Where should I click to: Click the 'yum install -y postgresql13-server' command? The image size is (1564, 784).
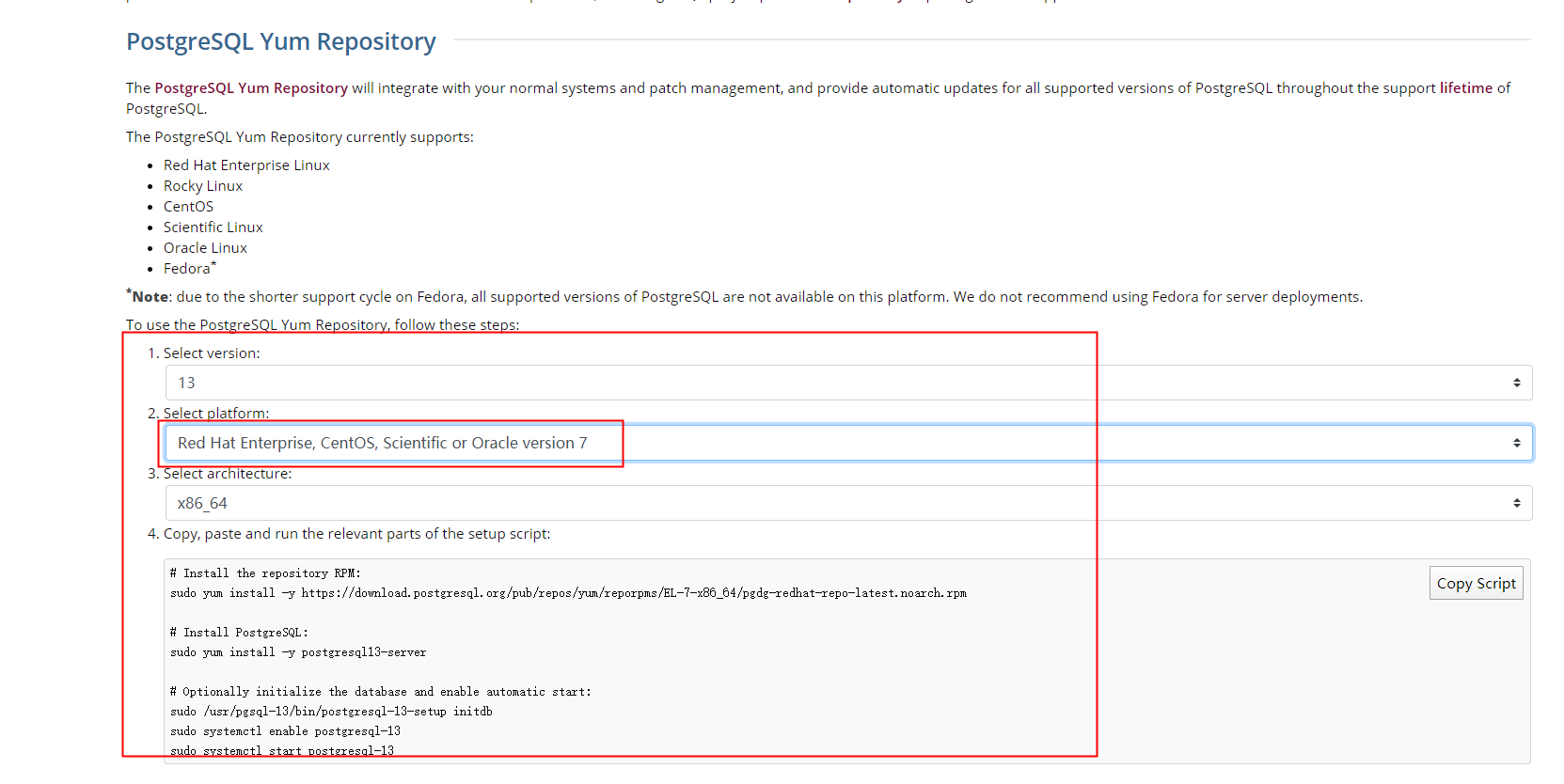click(298, 651)
